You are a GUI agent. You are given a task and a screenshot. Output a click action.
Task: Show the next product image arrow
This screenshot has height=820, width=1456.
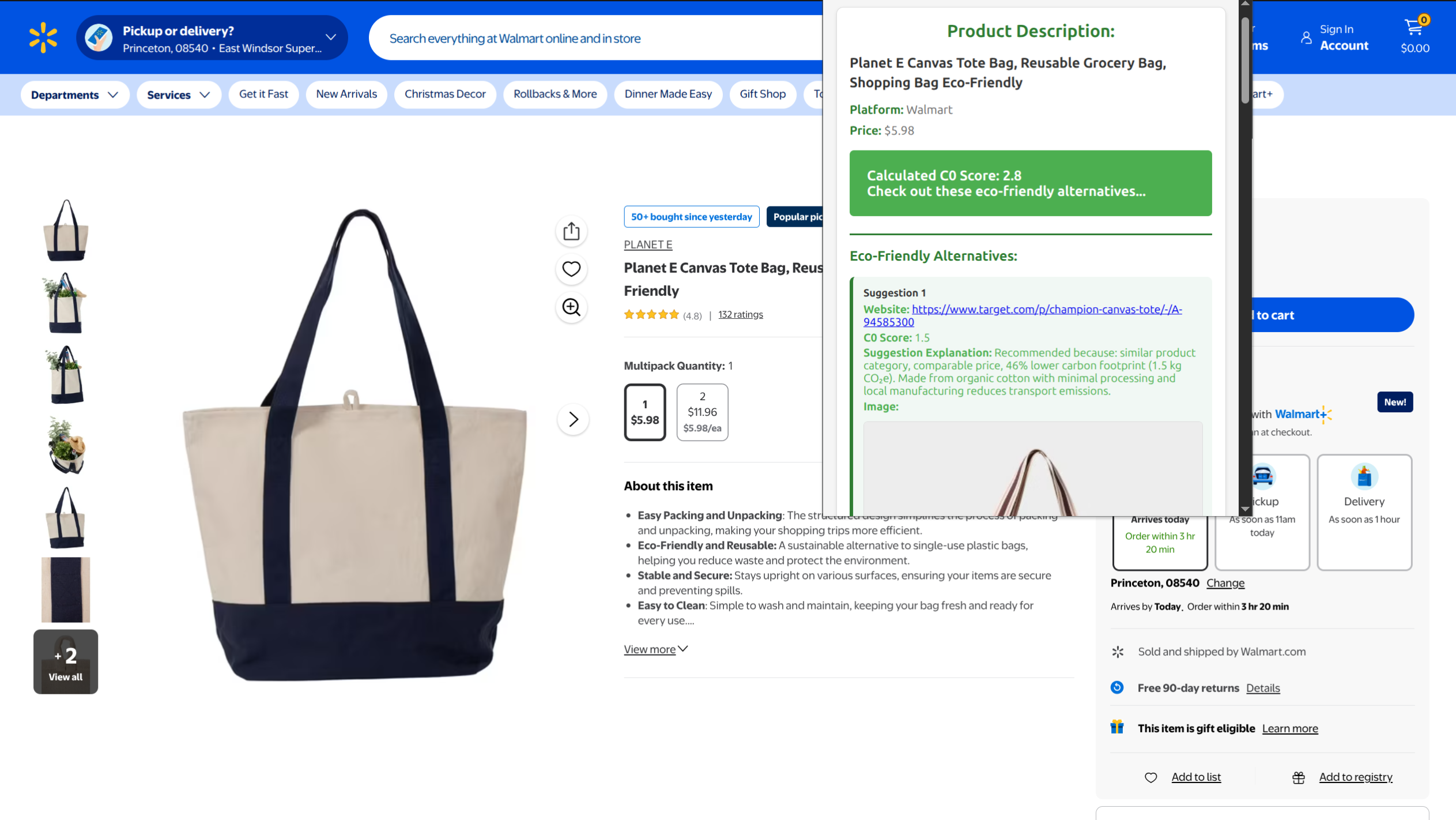click(x=573, y=419)
